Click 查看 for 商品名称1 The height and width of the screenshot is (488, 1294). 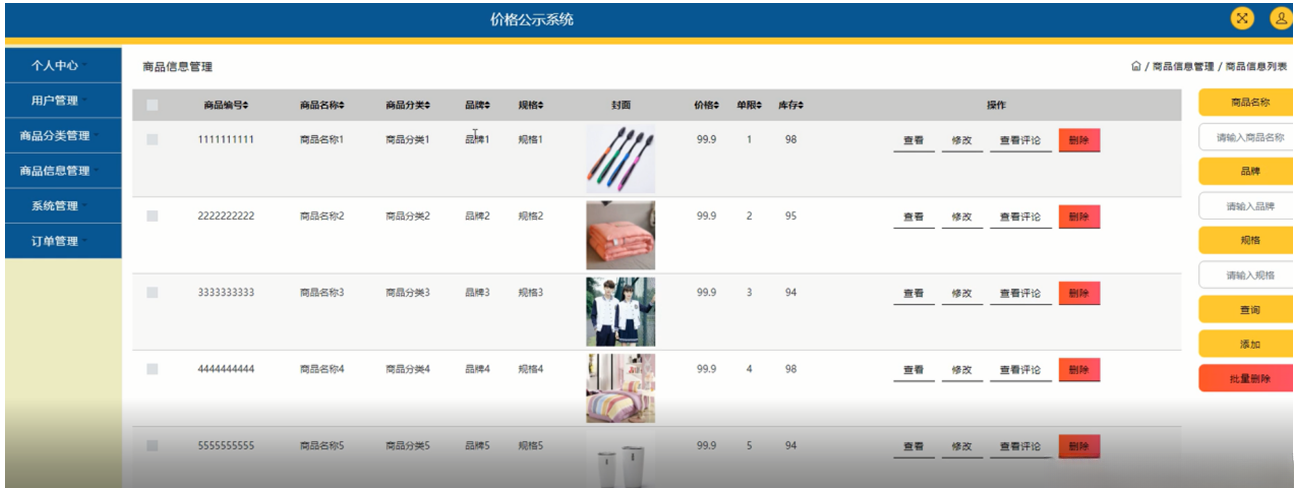(x=913, y=140)
